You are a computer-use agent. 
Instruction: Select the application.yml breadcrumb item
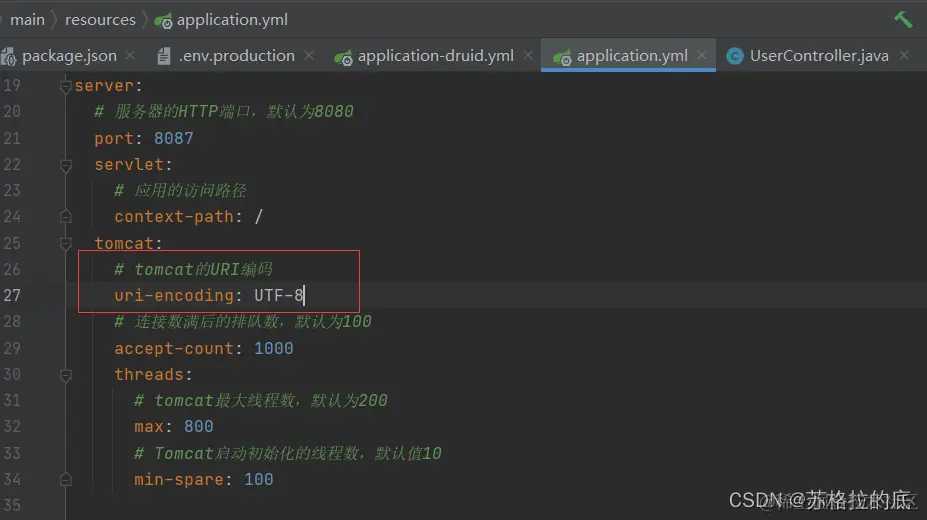tap(232, 20)
